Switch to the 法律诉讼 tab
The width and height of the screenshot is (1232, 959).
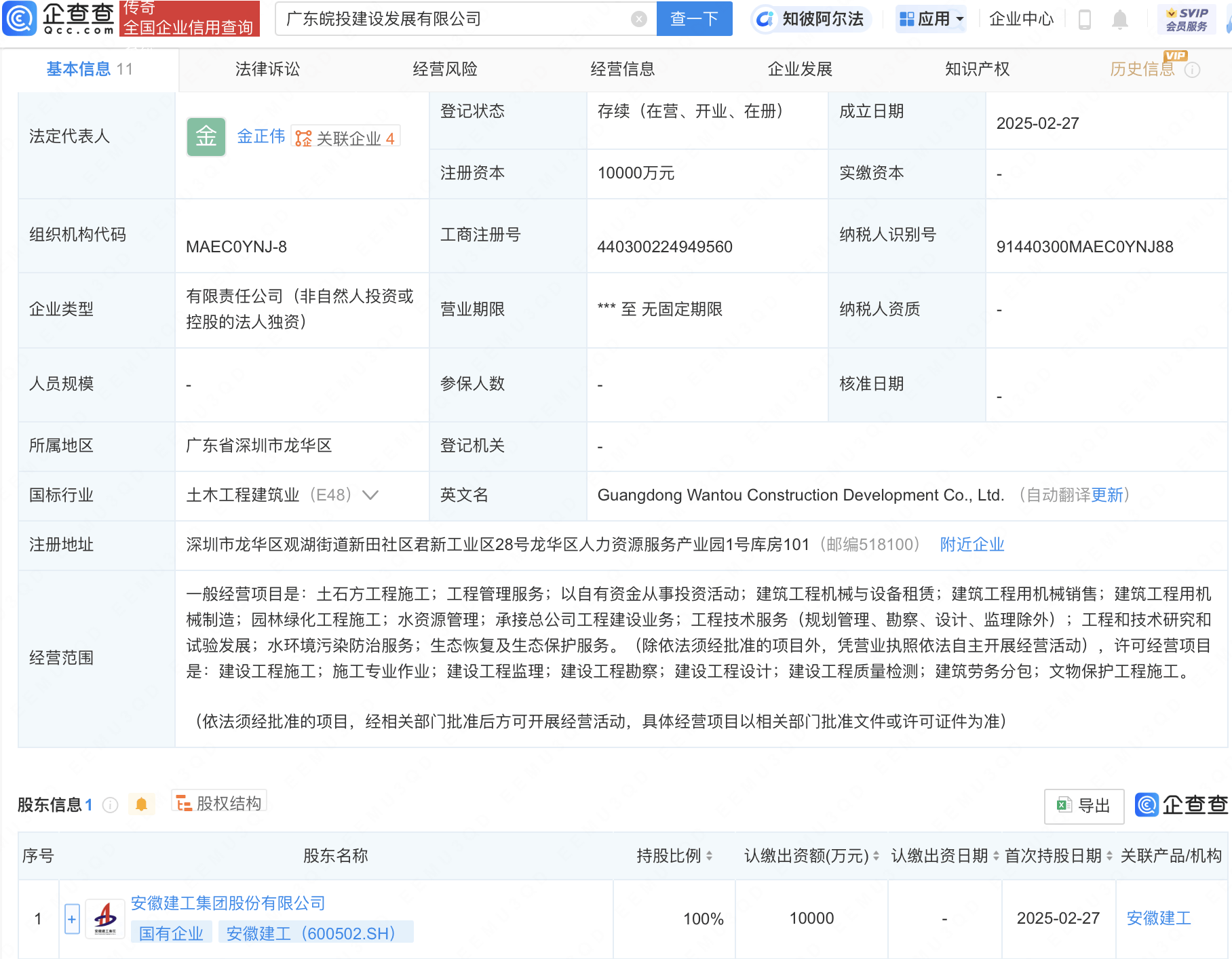coord(267,69)
